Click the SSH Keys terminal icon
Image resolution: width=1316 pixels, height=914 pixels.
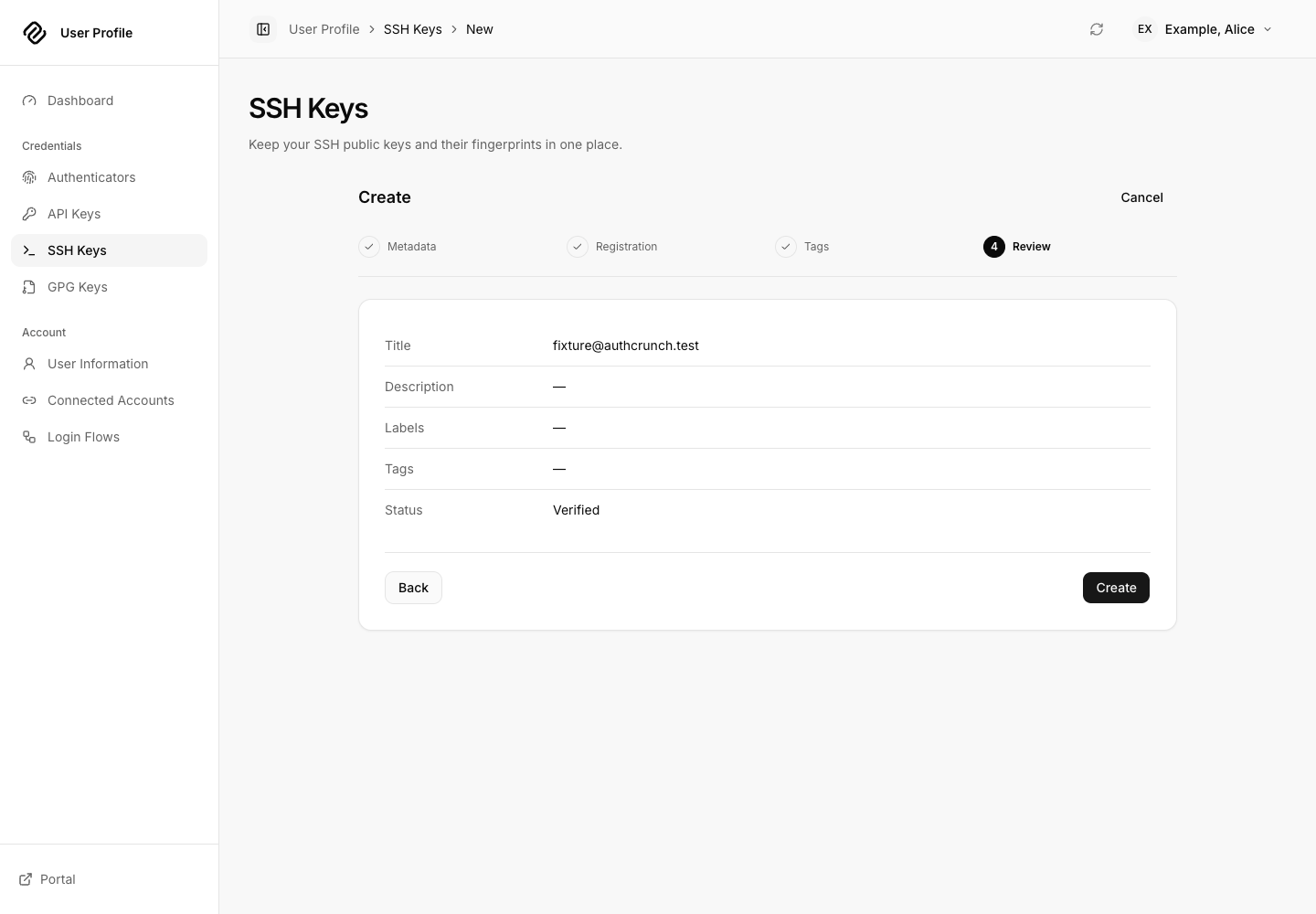[29, 250]
